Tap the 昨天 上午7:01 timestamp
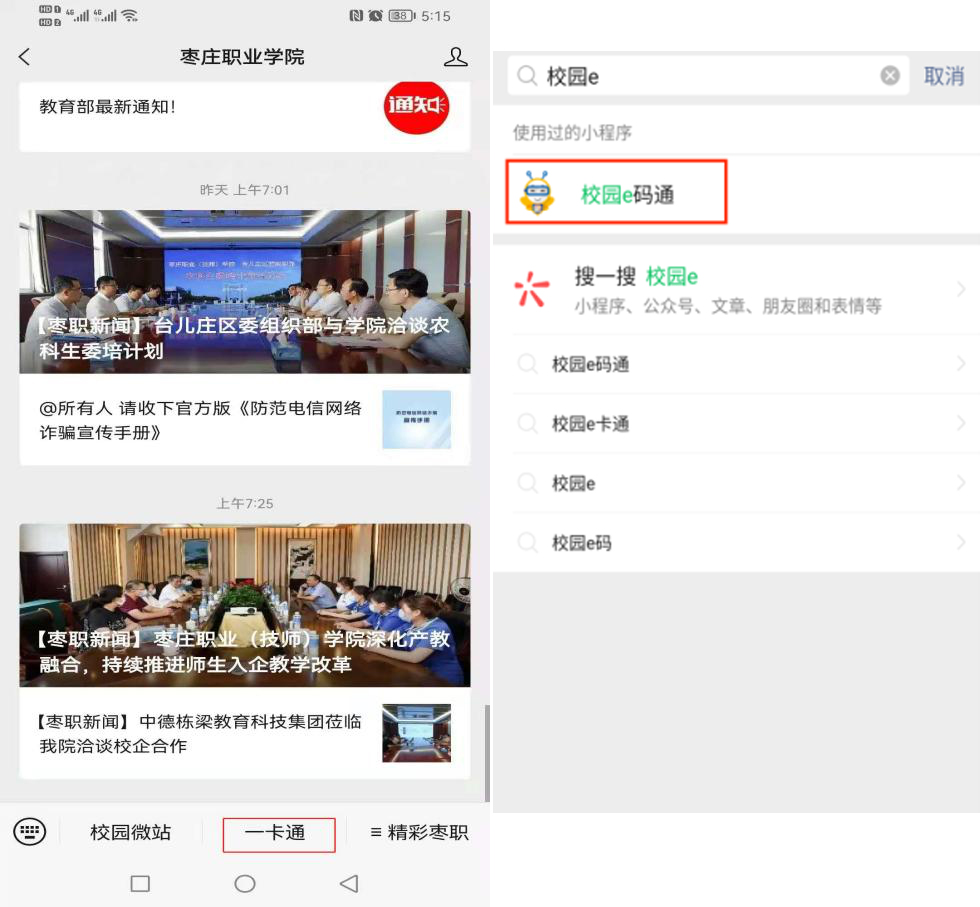Screen dimensions: 980x907 tap(245, 190)
